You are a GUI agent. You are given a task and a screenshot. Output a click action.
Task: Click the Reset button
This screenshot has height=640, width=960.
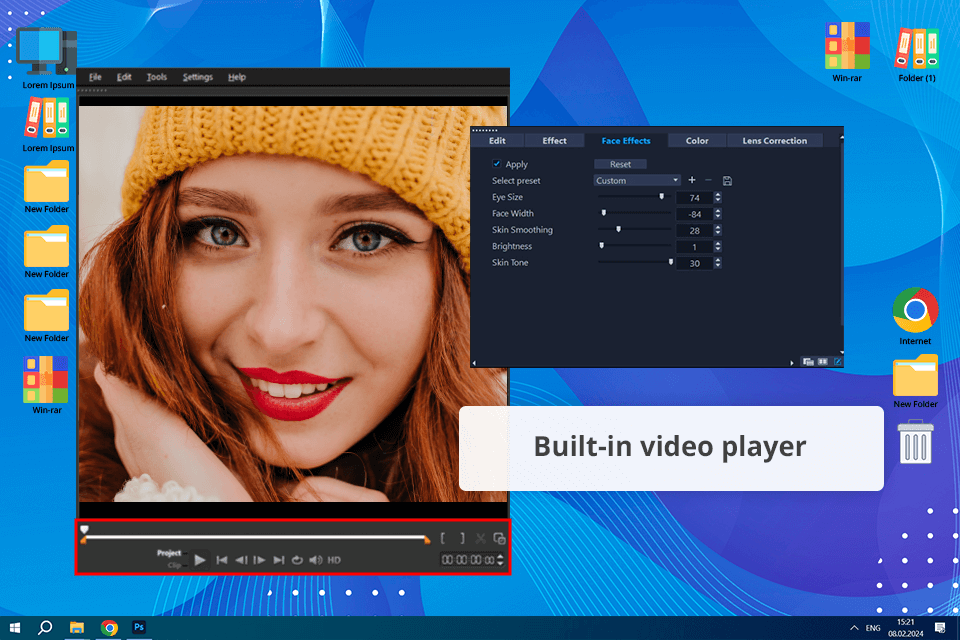pyautogui.click(x=620, y=164)
